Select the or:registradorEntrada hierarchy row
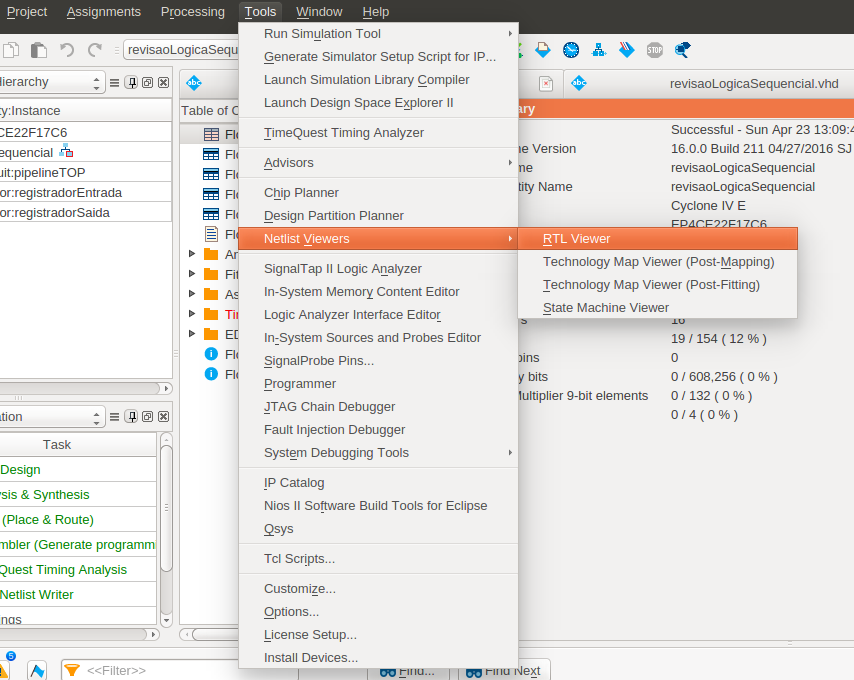Screen dimensions: 854x680 [x=86, y=193]
